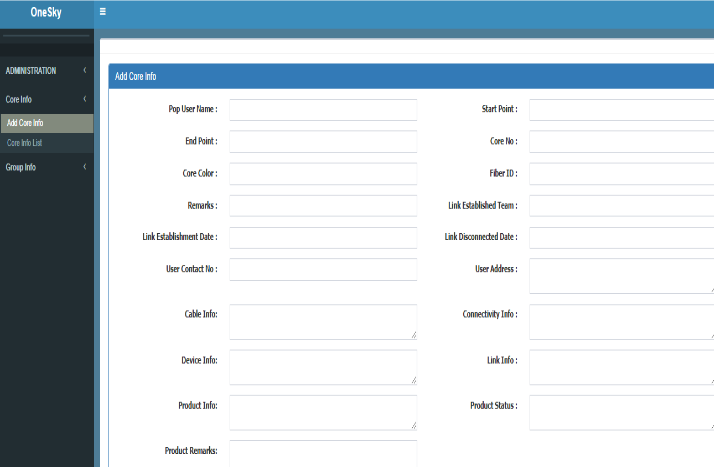This screenshot has height=469, width=714.
Task: Click into the Core Color field
Action: tap(322, 174)
